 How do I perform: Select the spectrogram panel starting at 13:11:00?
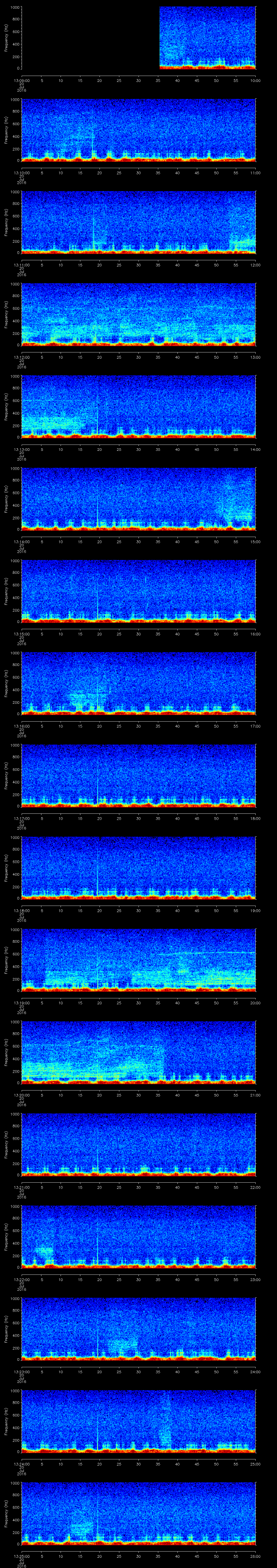pos(138,222)
